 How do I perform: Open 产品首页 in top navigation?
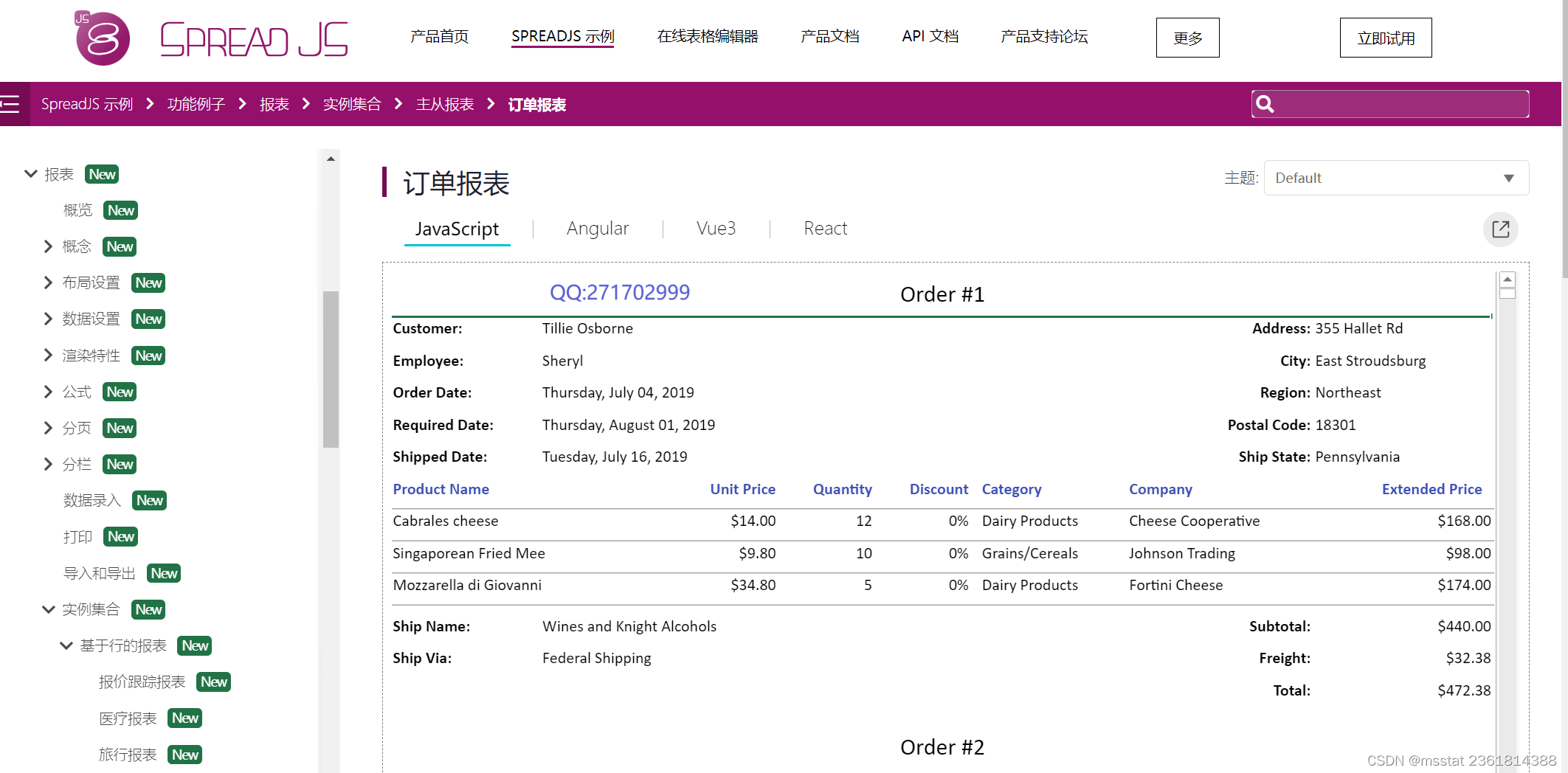click(440, 36)
